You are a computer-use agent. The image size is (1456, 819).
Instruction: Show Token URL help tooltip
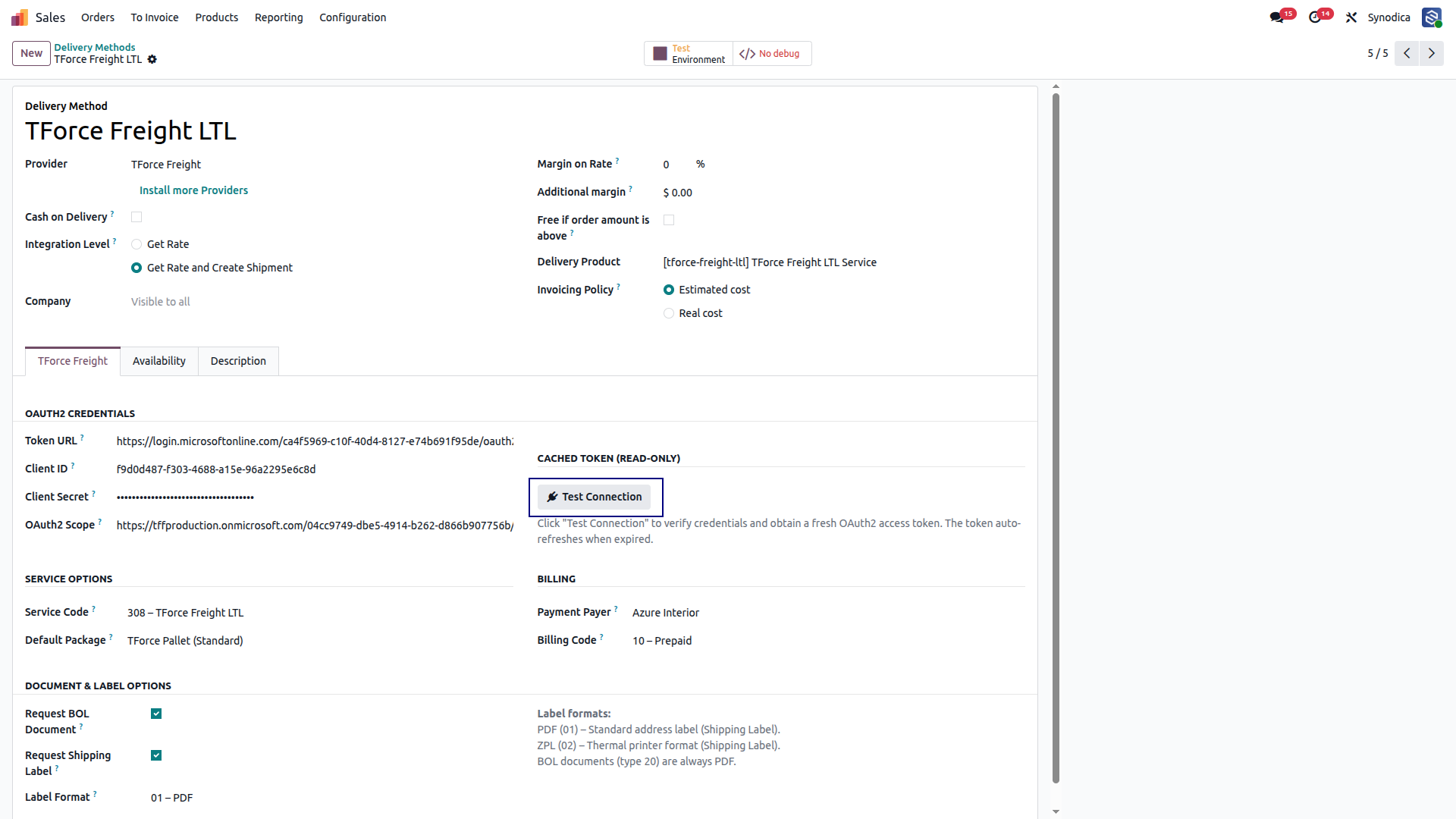click(82, 437)
